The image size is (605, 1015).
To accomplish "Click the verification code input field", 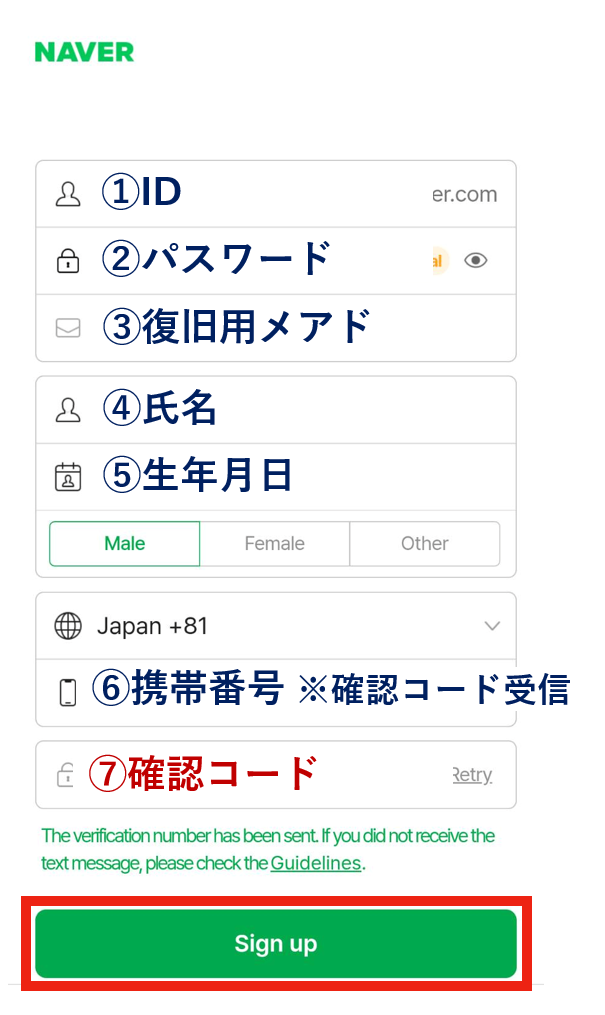I will point(260,775).
